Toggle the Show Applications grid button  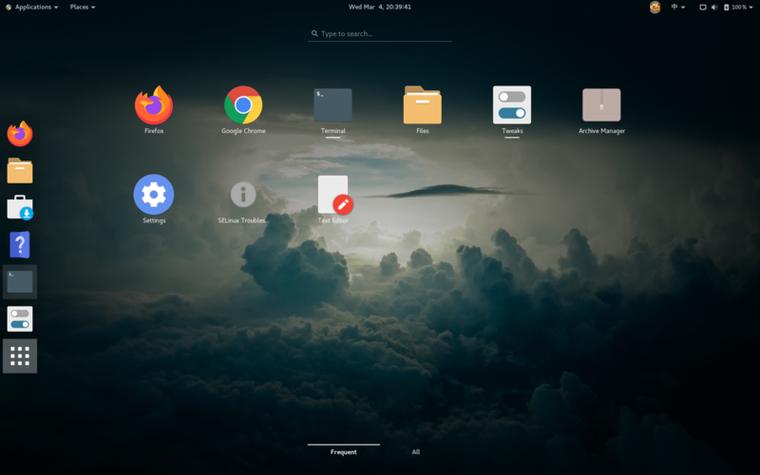tap(20, 356)
